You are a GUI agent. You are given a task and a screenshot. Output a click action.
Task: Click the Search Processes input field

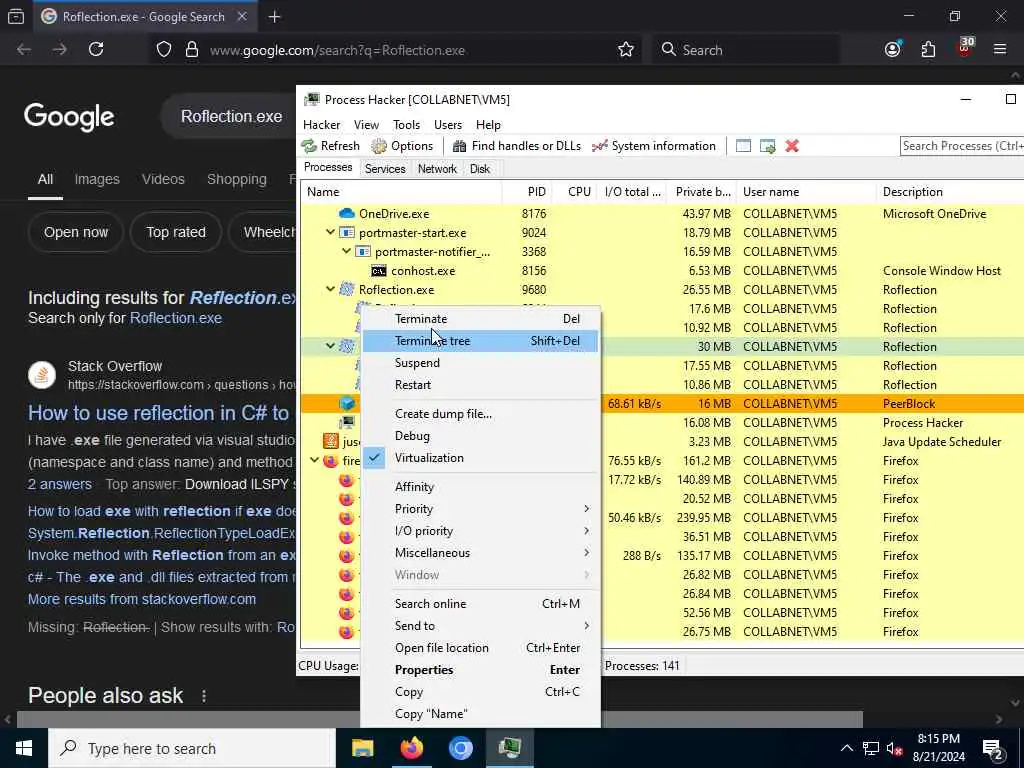[x=962, y=146]
